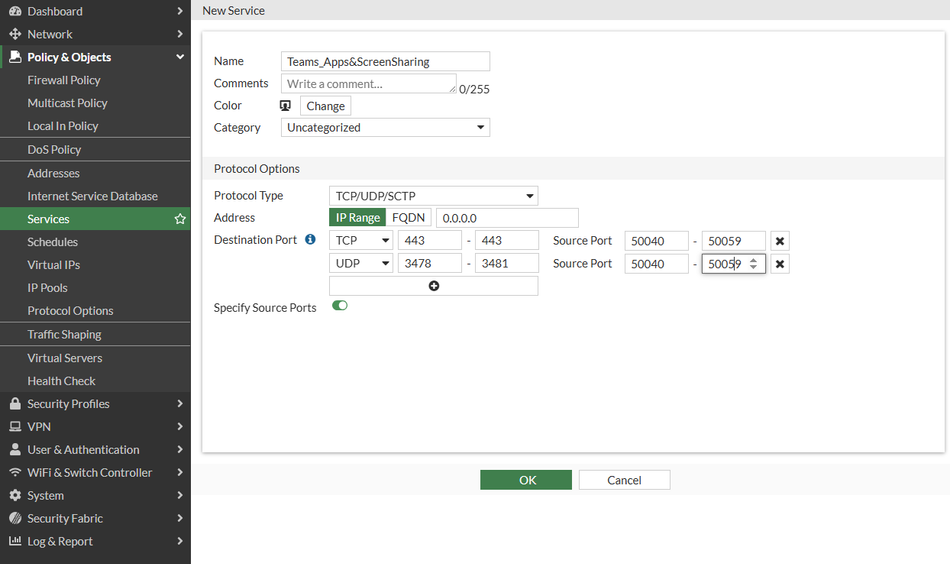The image size is (950, 564).
Task: Click the UDP source port stepper arrows
Action: pos(753,264)
